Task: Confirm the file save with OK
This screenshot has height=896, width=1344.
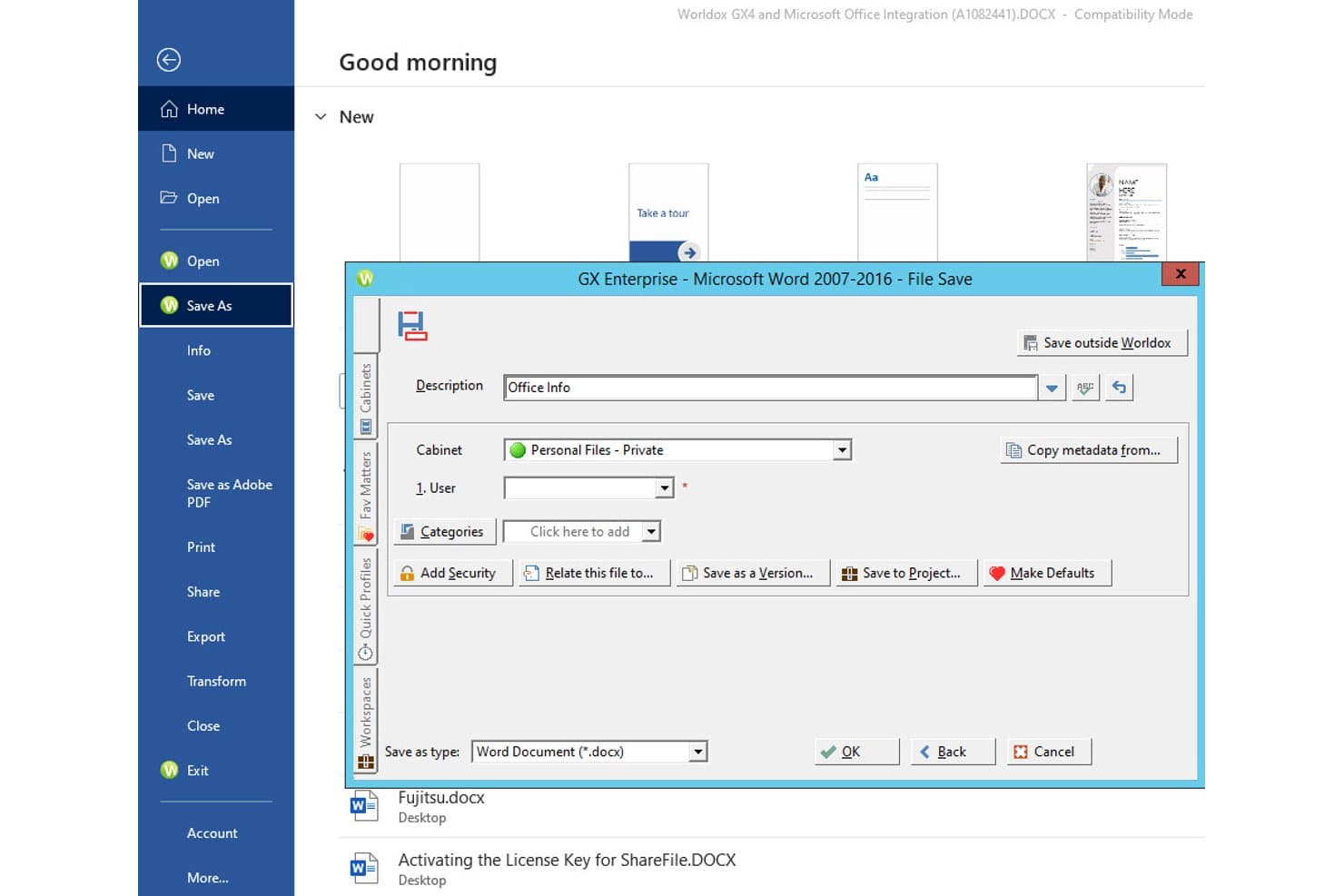Action: point(856,752)
